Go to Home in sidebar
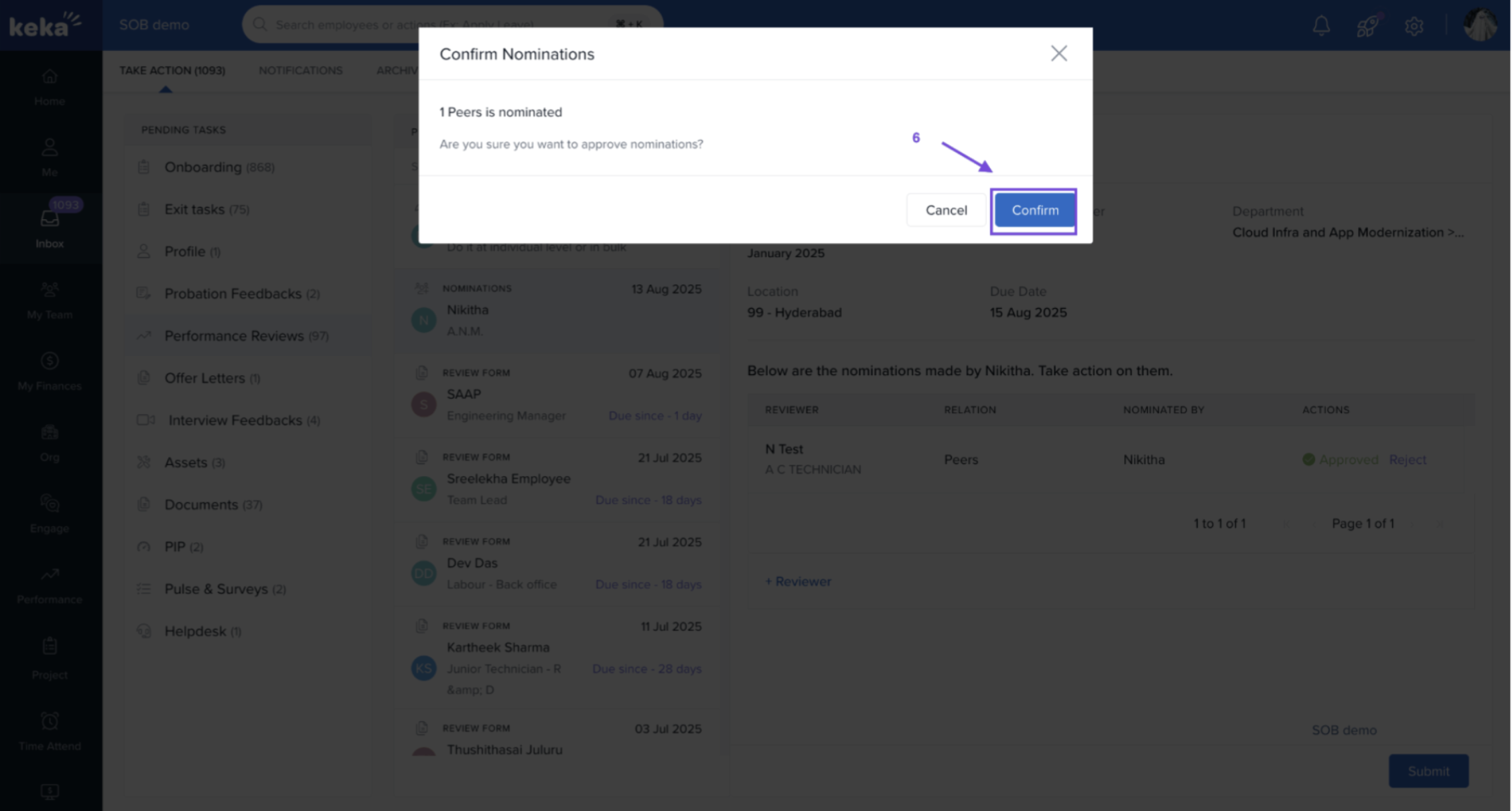The image size is (1512, 811). (x=50, y=87)
